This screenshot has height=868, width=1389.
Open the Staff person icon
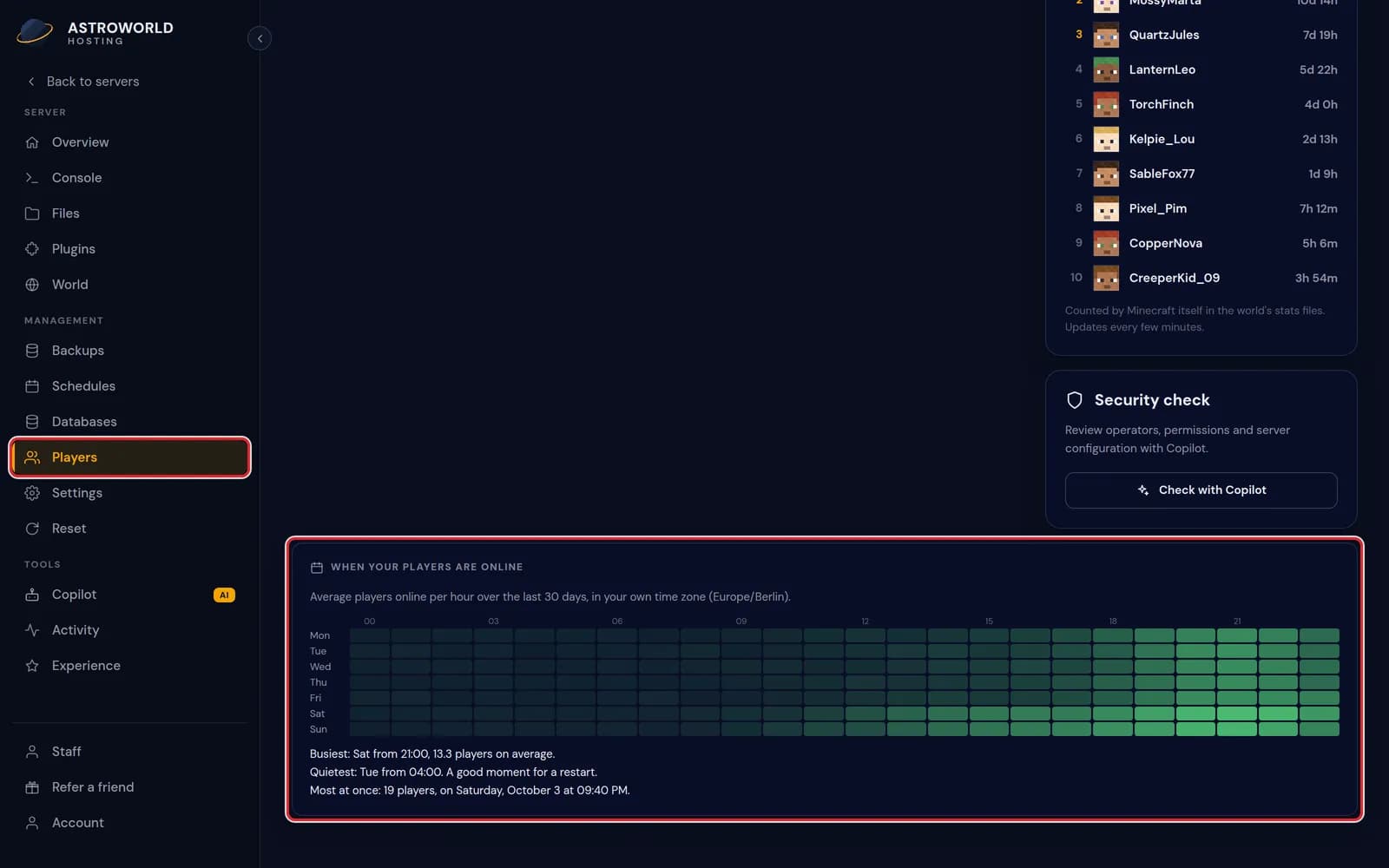pos(32,752)
